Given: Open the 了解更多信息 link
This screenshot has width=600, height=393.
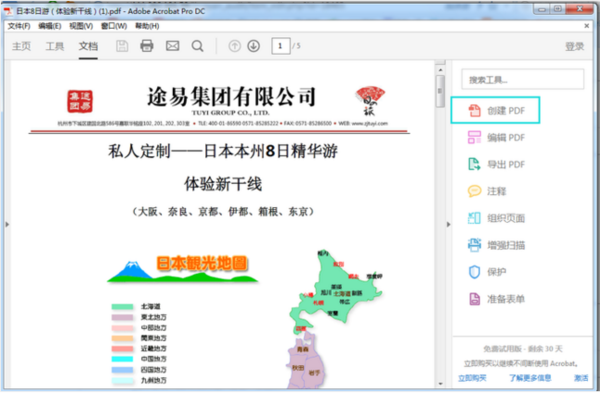Looking at the screenshot, I should (530, 378).
